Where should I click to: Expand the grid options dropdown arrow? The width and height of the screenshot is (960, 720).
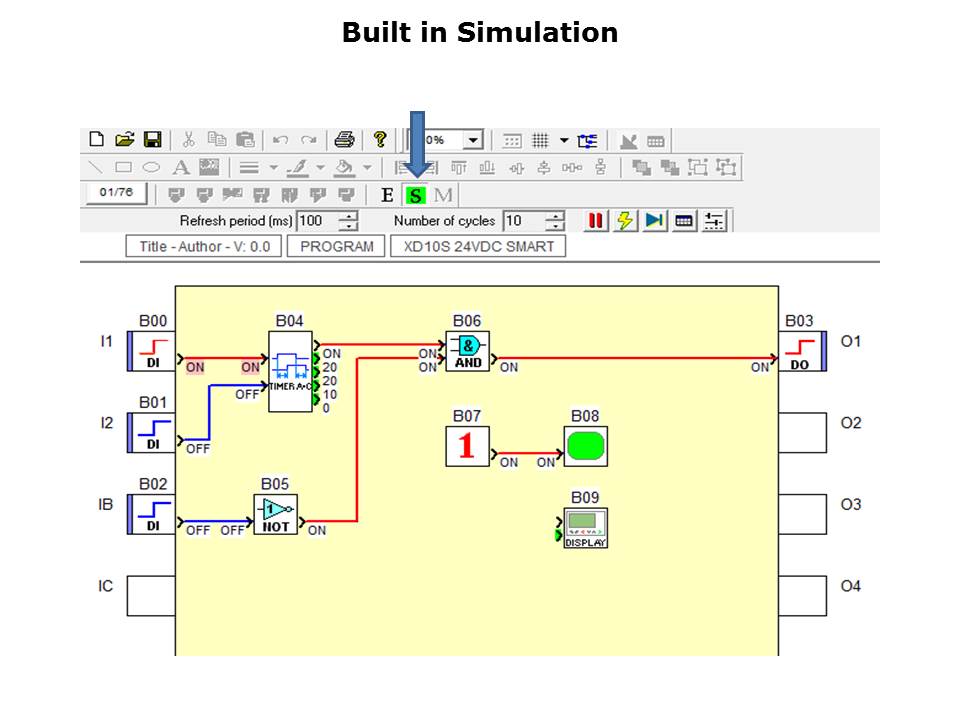[564, 140]
